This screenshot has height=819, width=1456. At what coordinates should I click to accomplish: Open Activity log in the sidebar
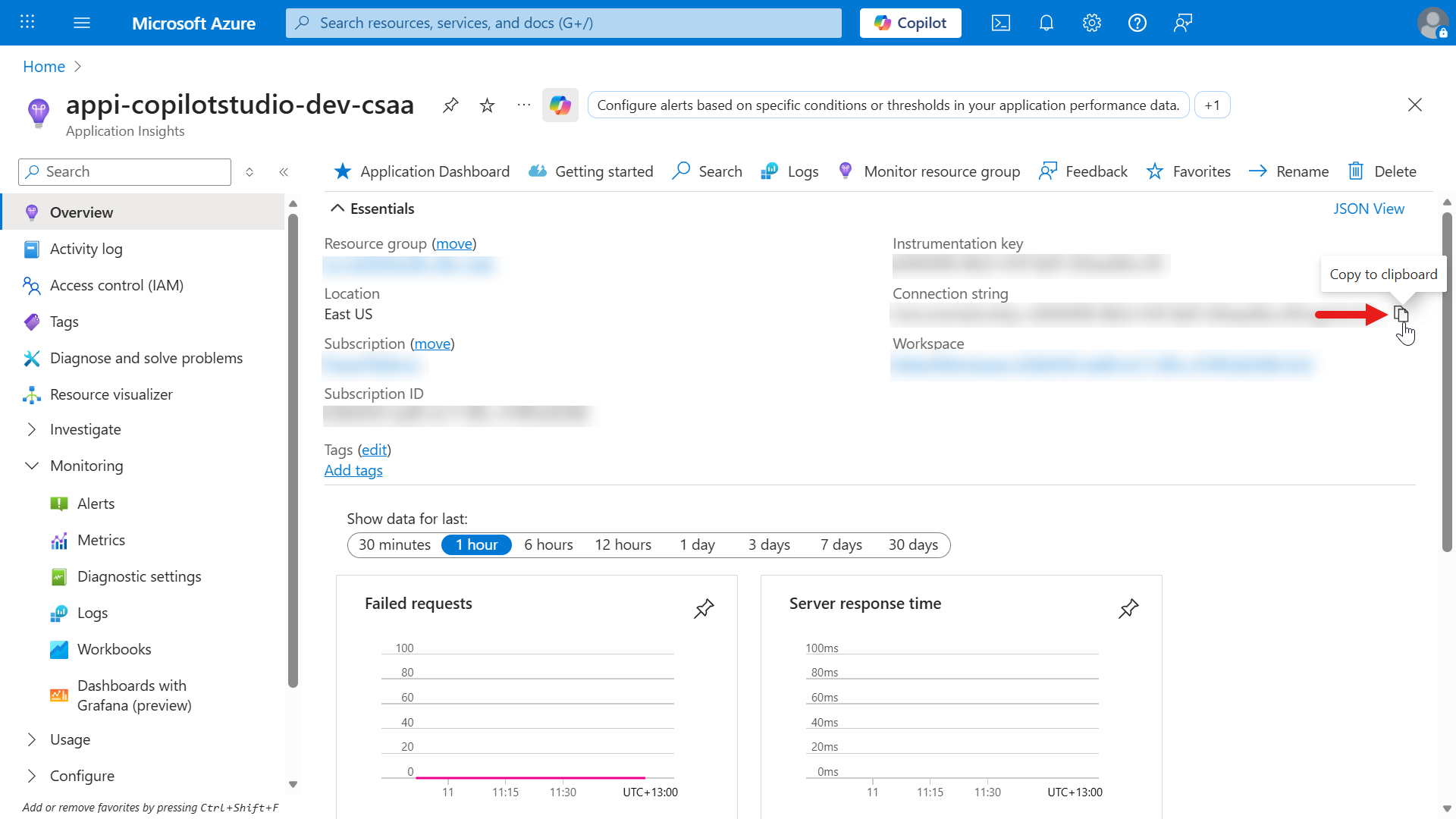(x=86, y=249)
